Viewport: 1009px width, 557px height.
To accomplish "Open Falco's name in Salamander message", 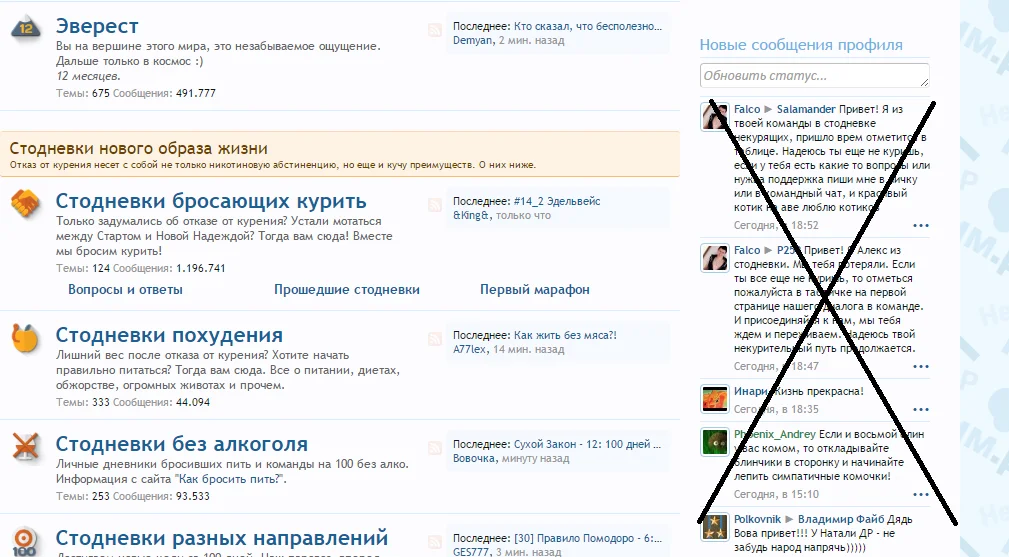I will click(747, 109).
